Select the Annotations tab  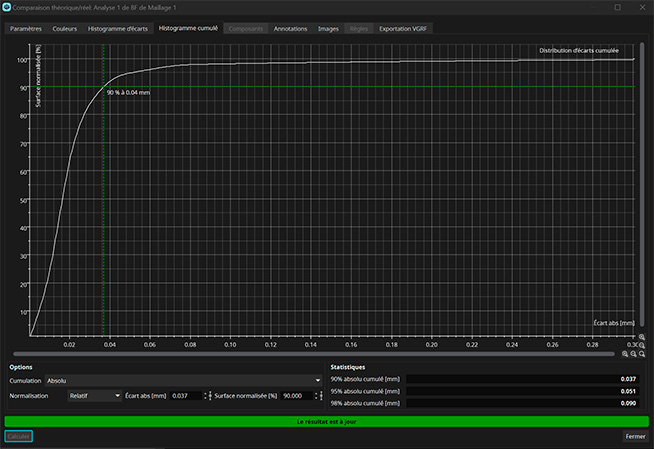click(x=289, y=29)
